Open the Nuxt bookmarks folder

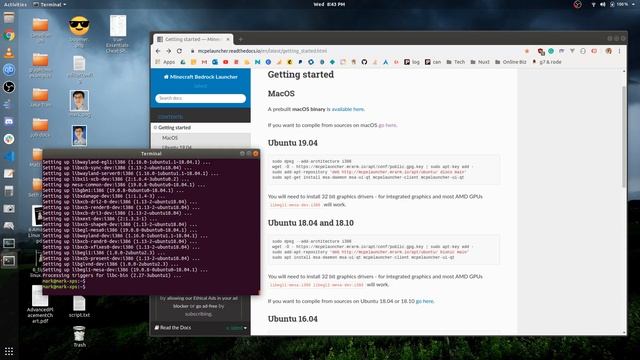tap(480, 62)
